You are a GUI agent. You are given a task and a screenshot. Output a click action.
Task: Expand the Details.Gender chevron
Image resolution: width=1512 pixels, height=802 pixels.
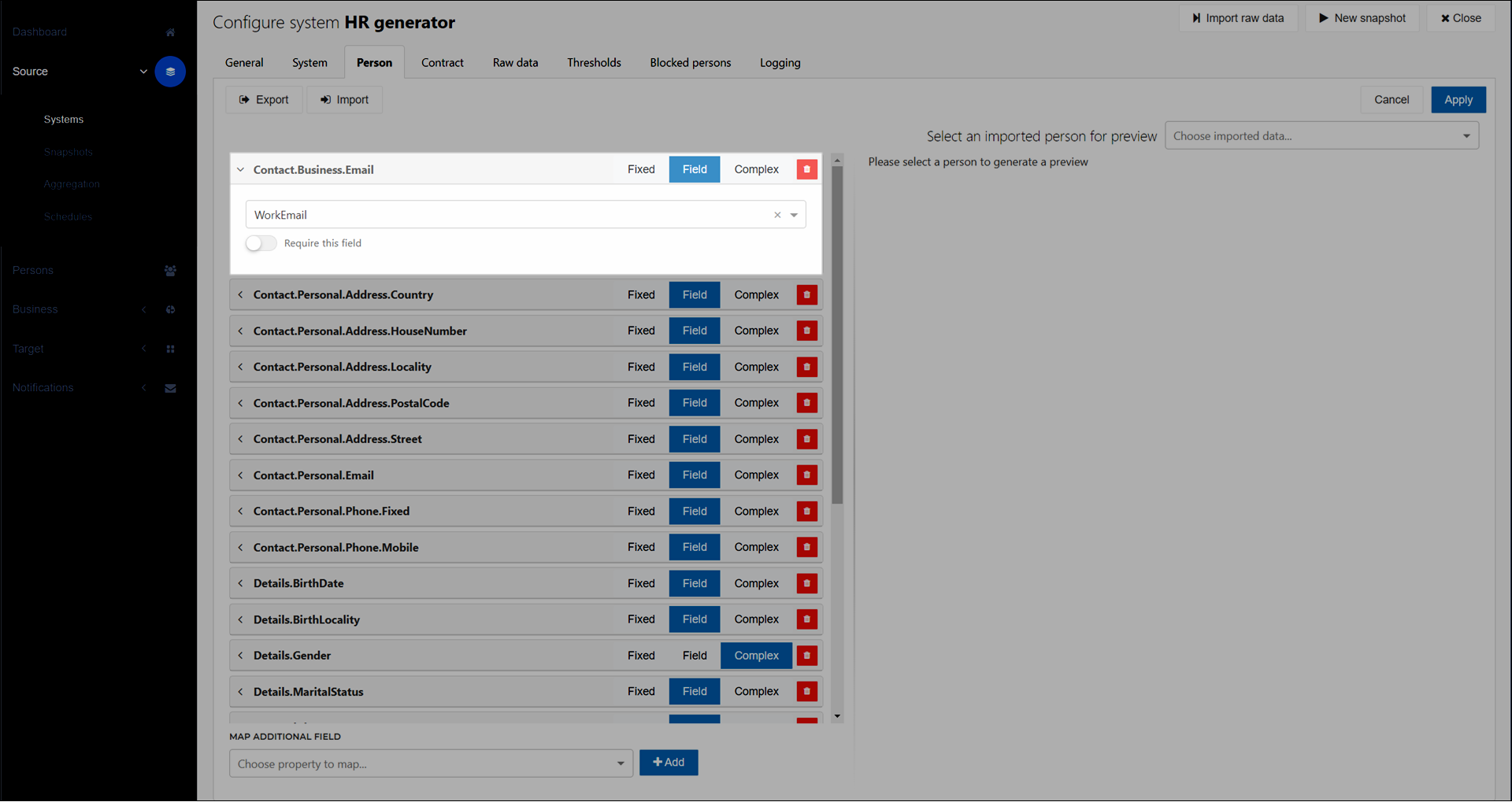click(241, 656)
